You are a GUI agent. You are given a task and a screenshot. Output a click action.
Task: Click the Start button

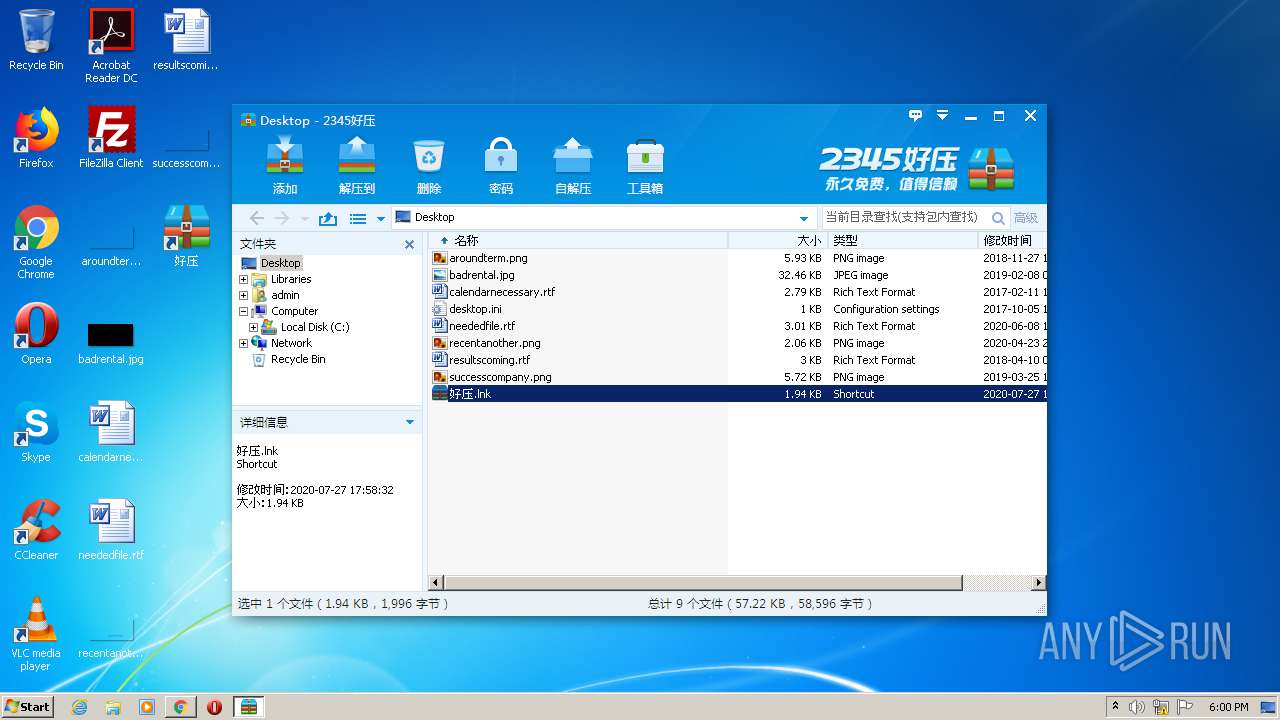point(28,706)
